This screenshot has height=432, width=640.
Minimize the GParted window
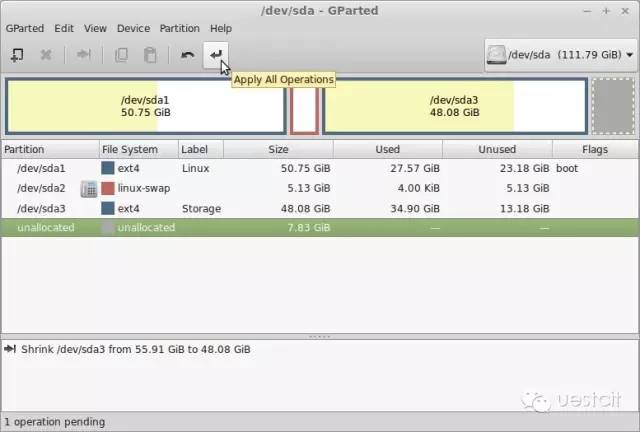[587, 11]
